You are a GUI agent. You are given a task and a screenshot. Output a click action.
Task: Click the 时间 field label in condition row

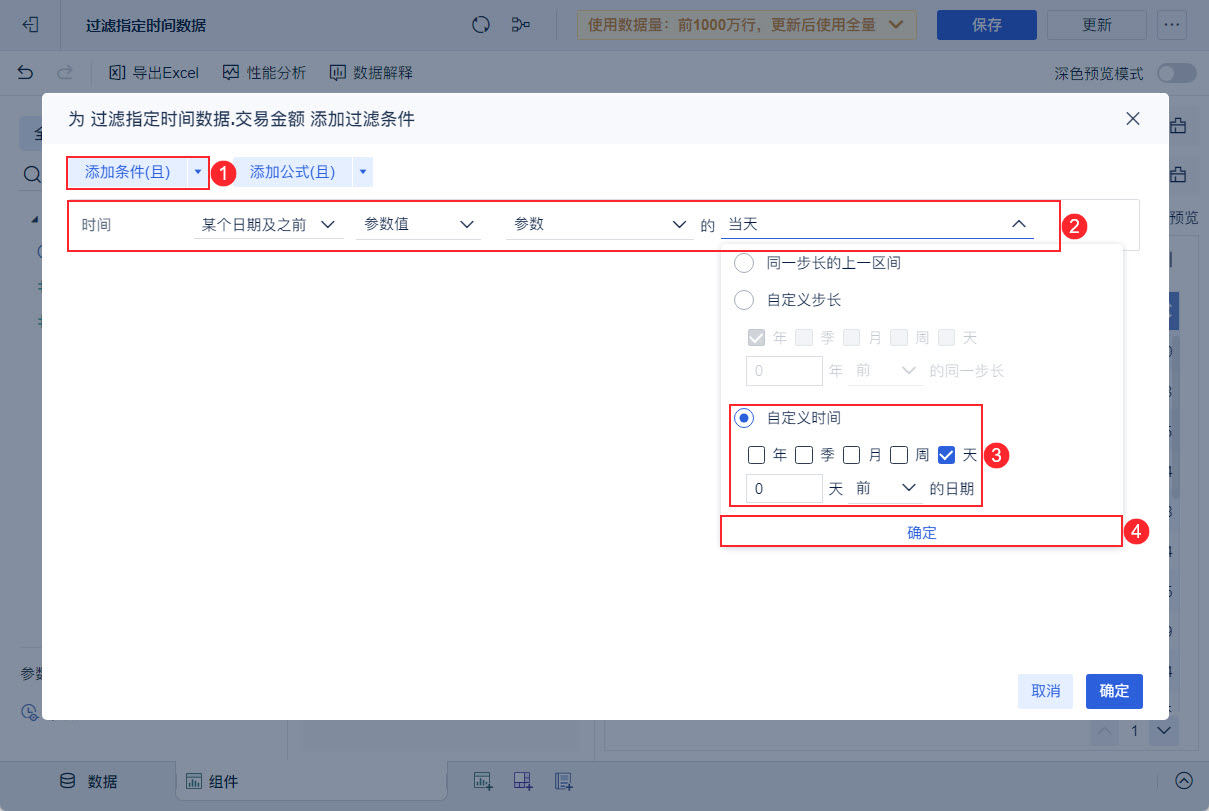[x=96, y=225]
